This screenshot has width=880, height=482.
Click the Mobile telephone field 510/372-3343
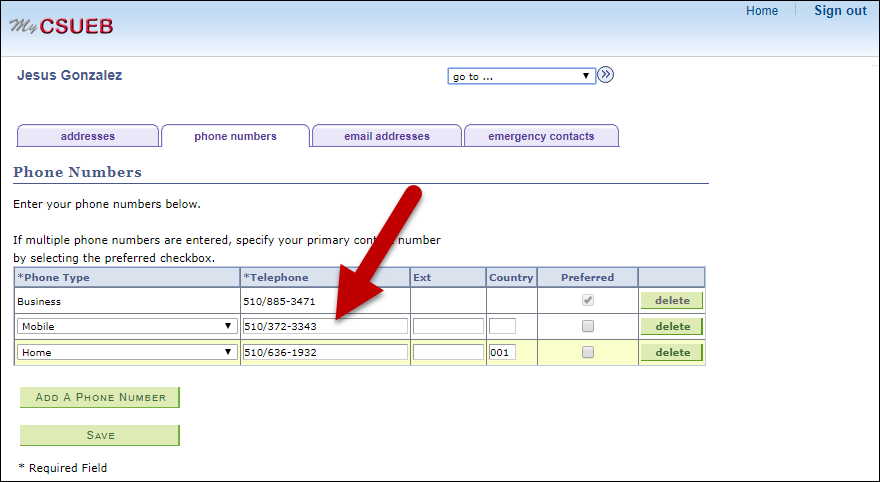325,326
